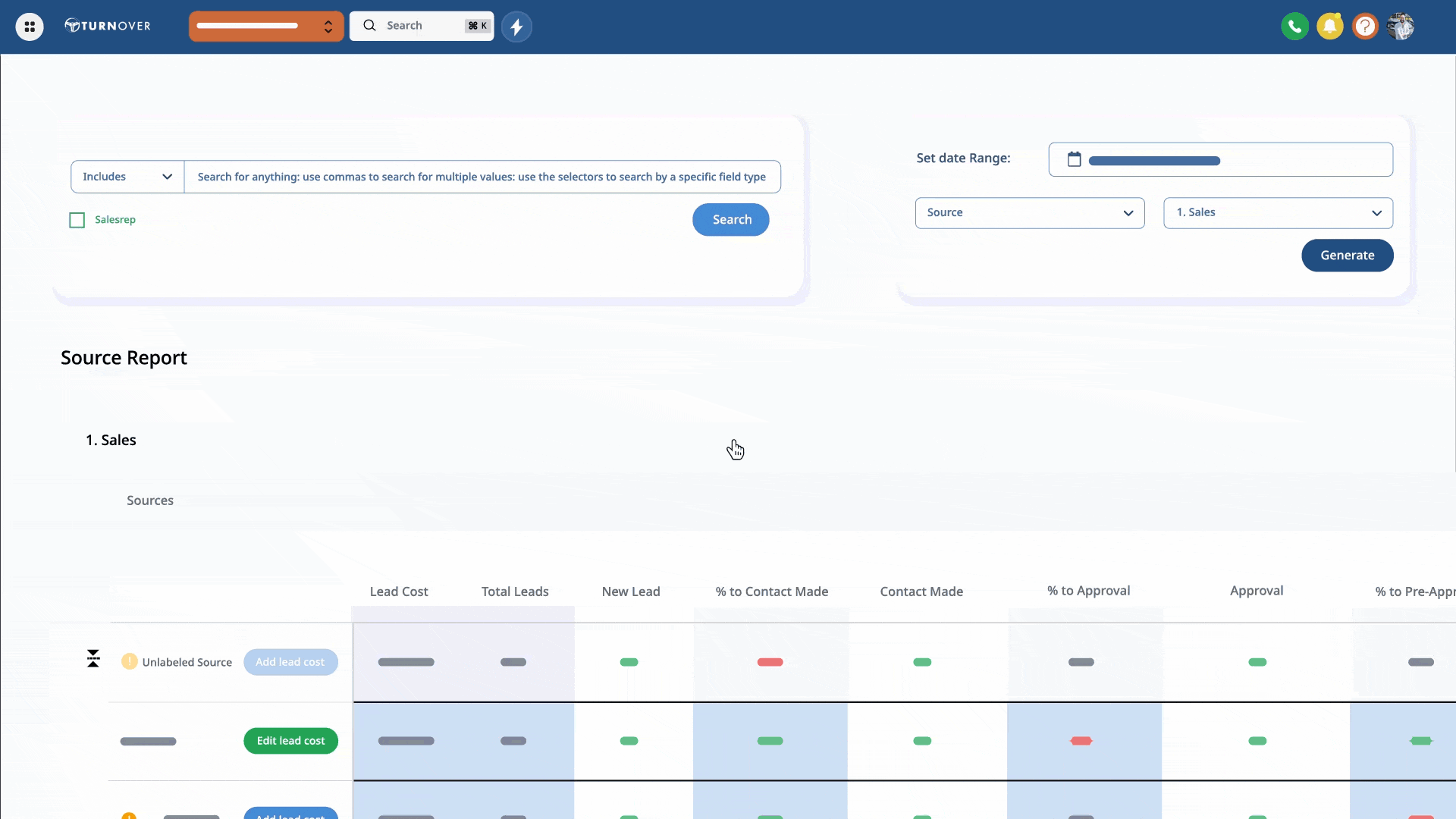Click the Lead Cost column header
Screen dimensions: 1456x819
point(399,591)
